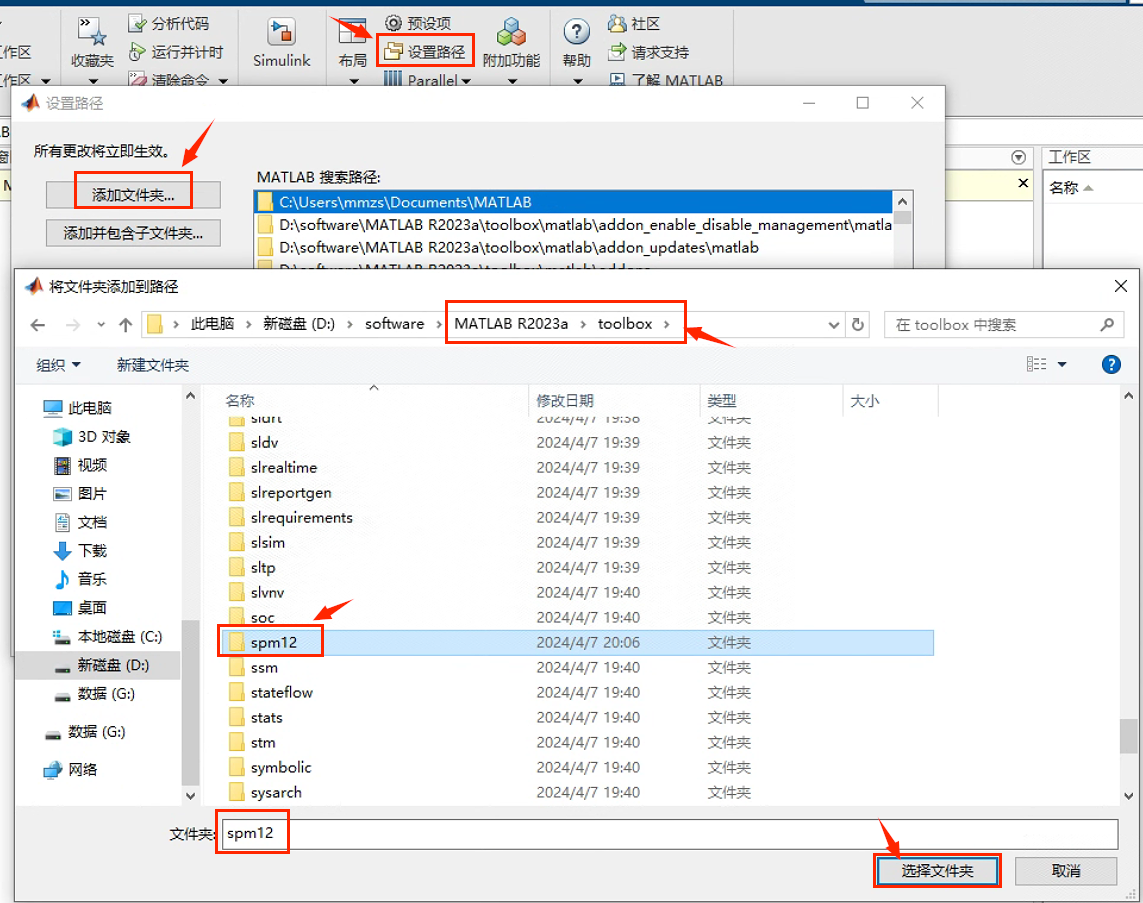Viewport: 1143px width, 903px height.
Task: Click New Folder (新建文件夹)
Action: point(153,364)
